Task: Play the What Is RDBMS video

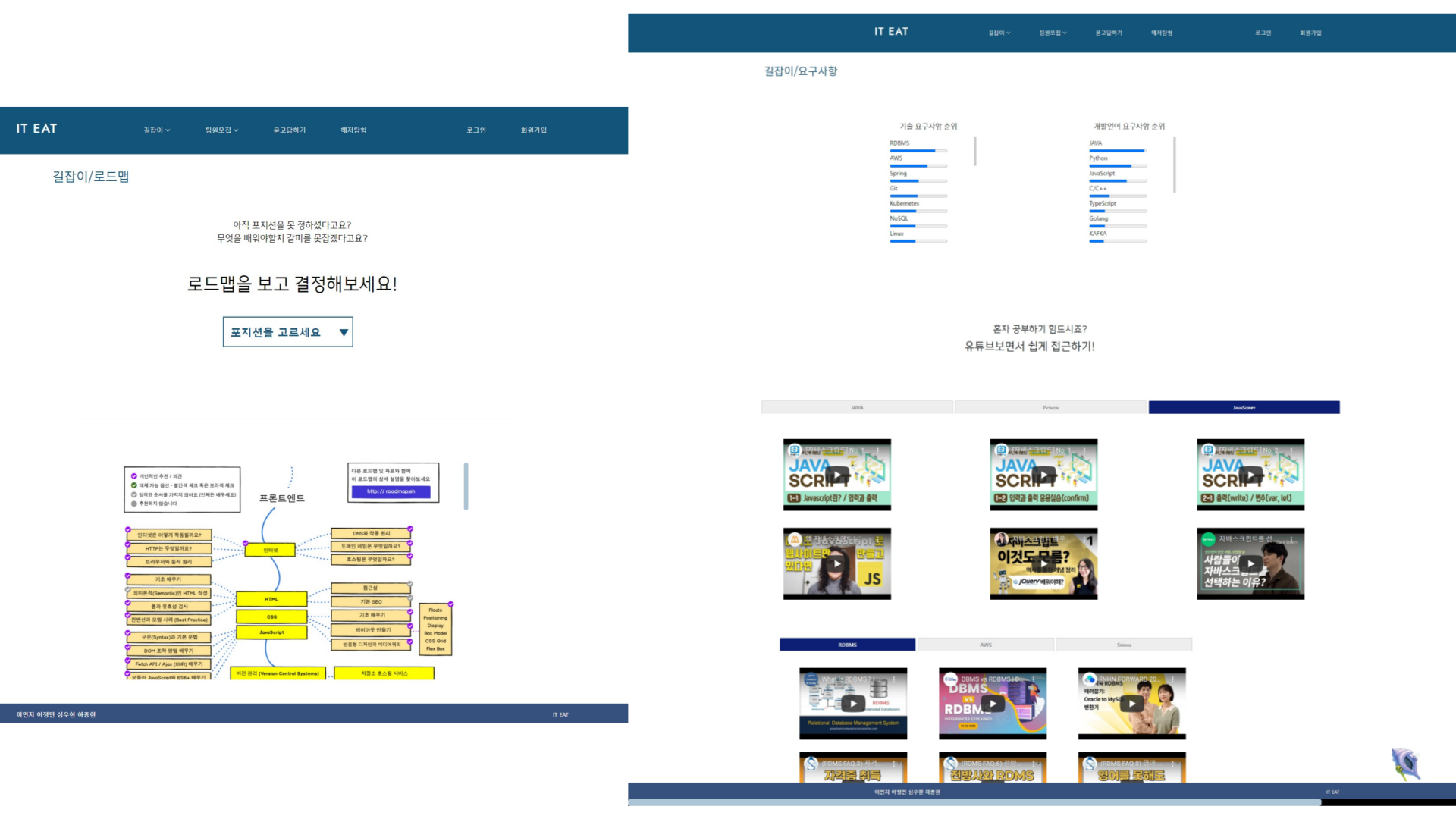Action: 853,704
